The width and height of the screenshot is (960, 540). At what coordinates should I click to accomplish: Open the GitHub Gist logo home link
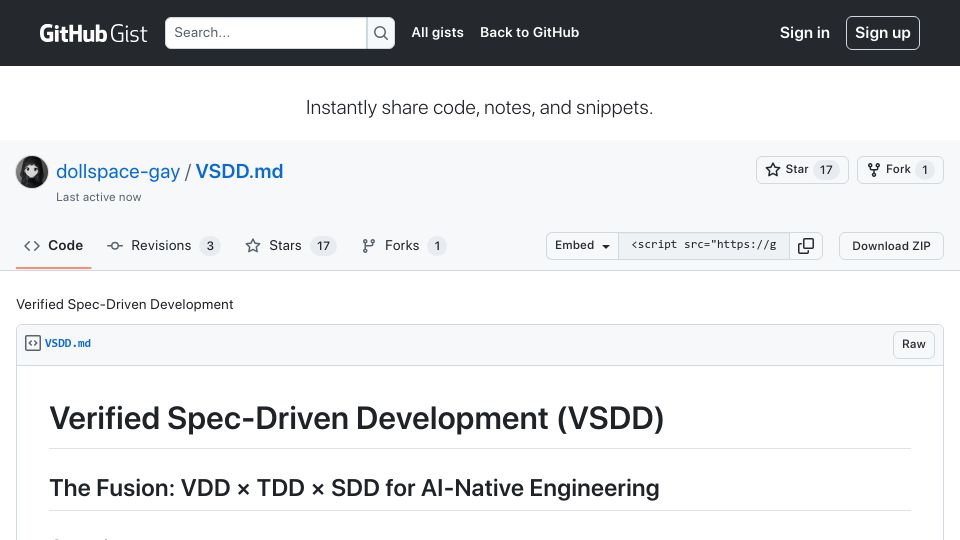93,33
